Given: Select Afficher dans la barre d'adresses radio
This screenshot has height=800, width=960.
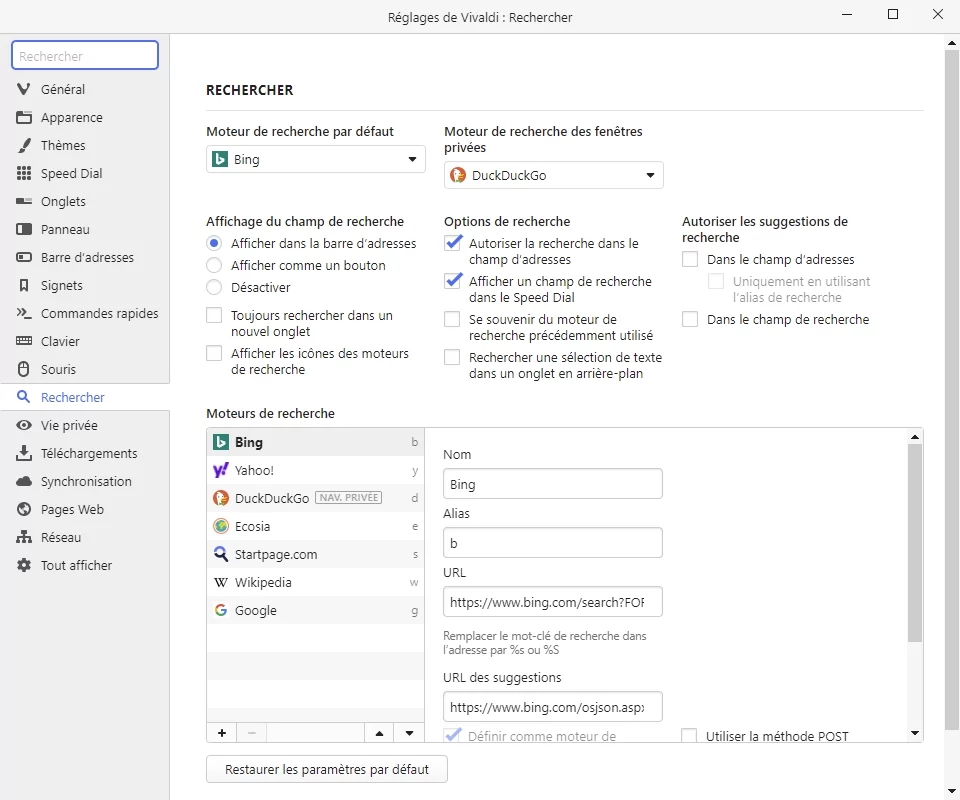Looking at the screenshot, I should coord(214,244).
